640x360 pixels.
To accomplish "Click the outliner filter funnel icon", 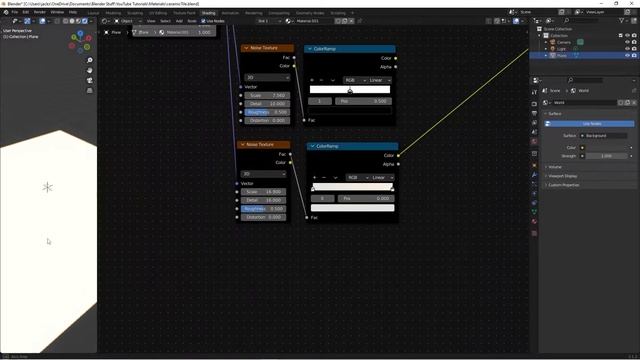I will coord(622,20).
